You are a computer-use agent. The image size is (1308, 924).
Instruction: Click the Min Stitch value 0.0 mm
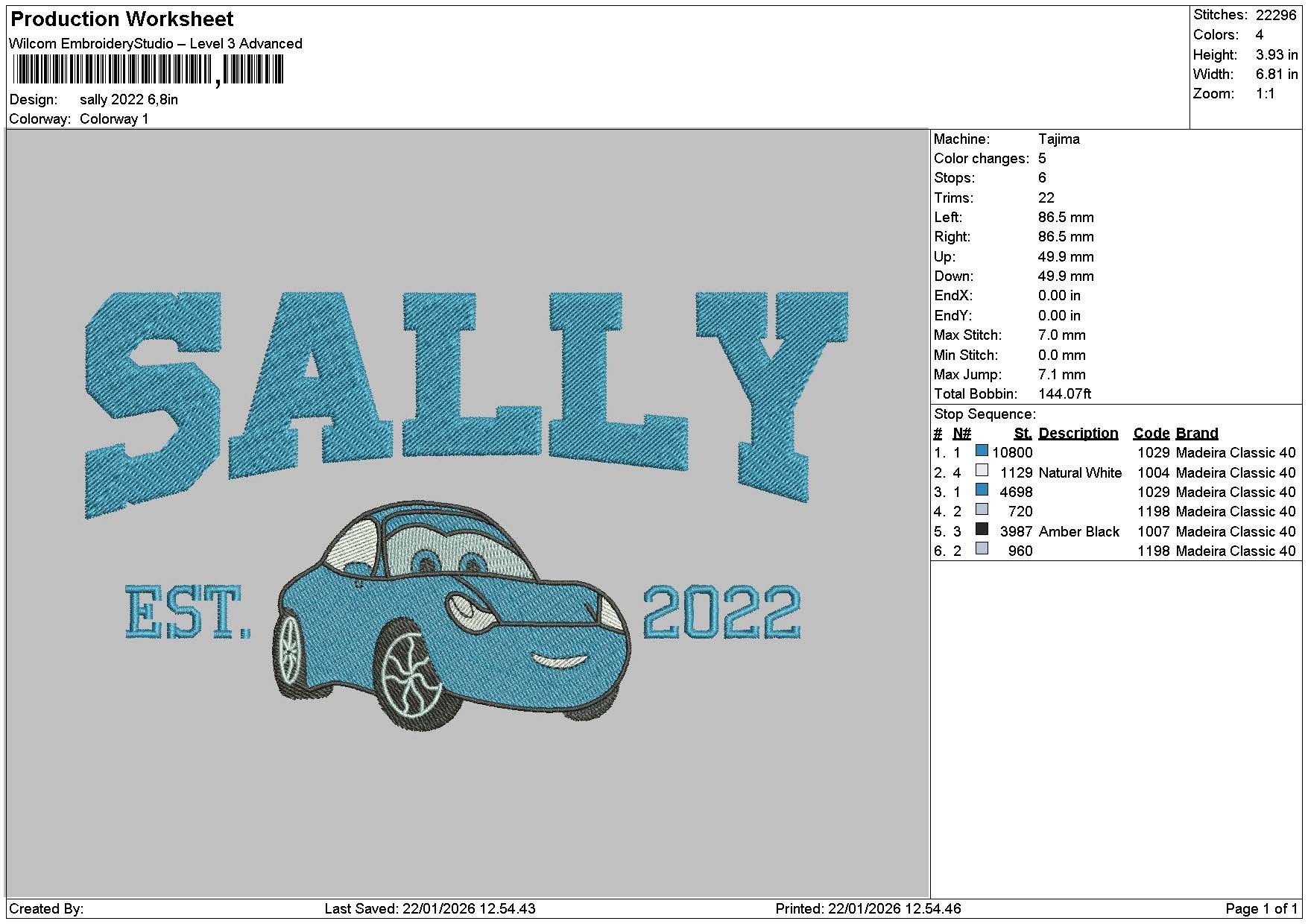(x=1062, y=355)
